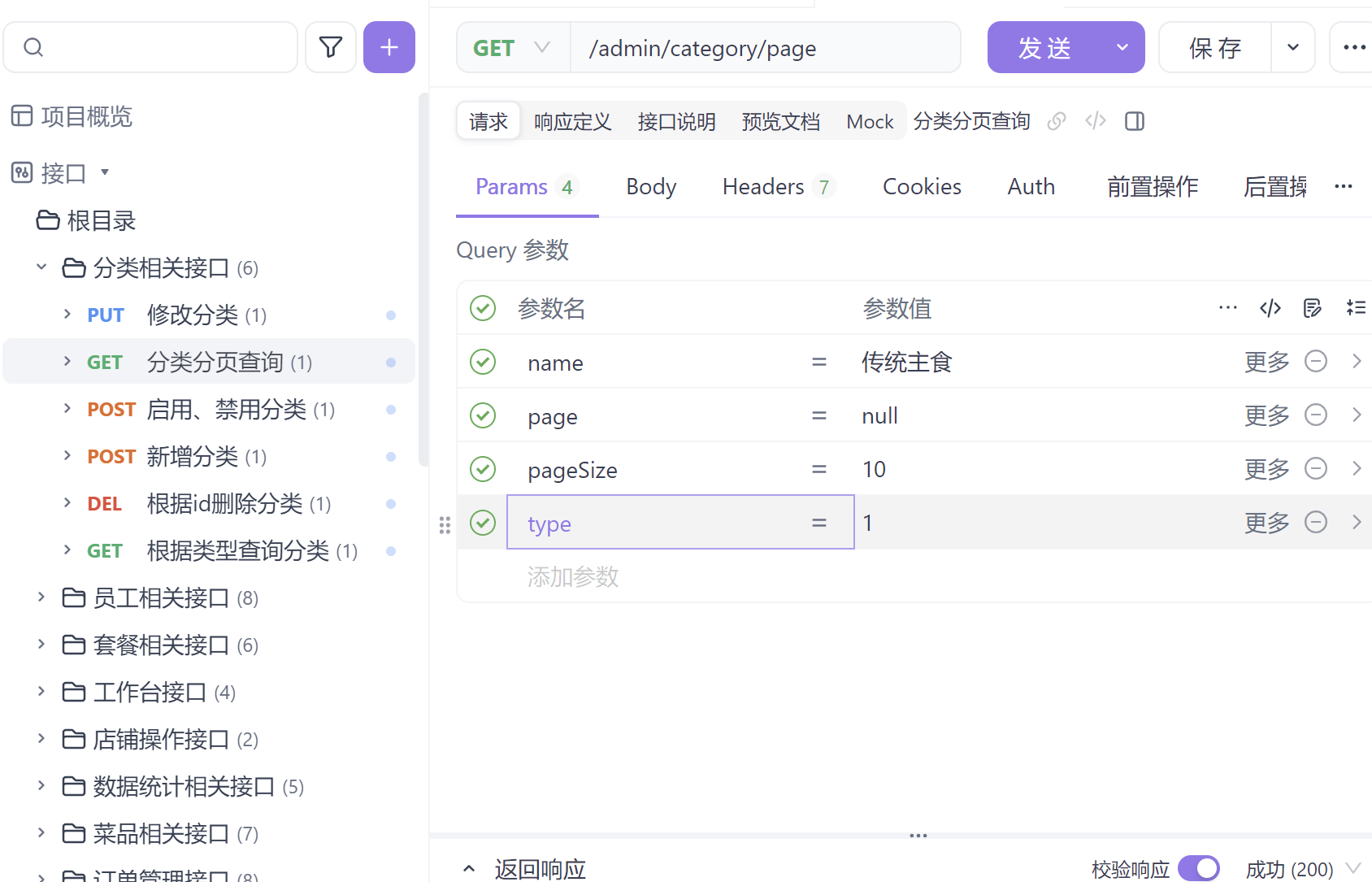Select the 根目录 root folder
This screenshot has width=1372, height=882.
86,220
